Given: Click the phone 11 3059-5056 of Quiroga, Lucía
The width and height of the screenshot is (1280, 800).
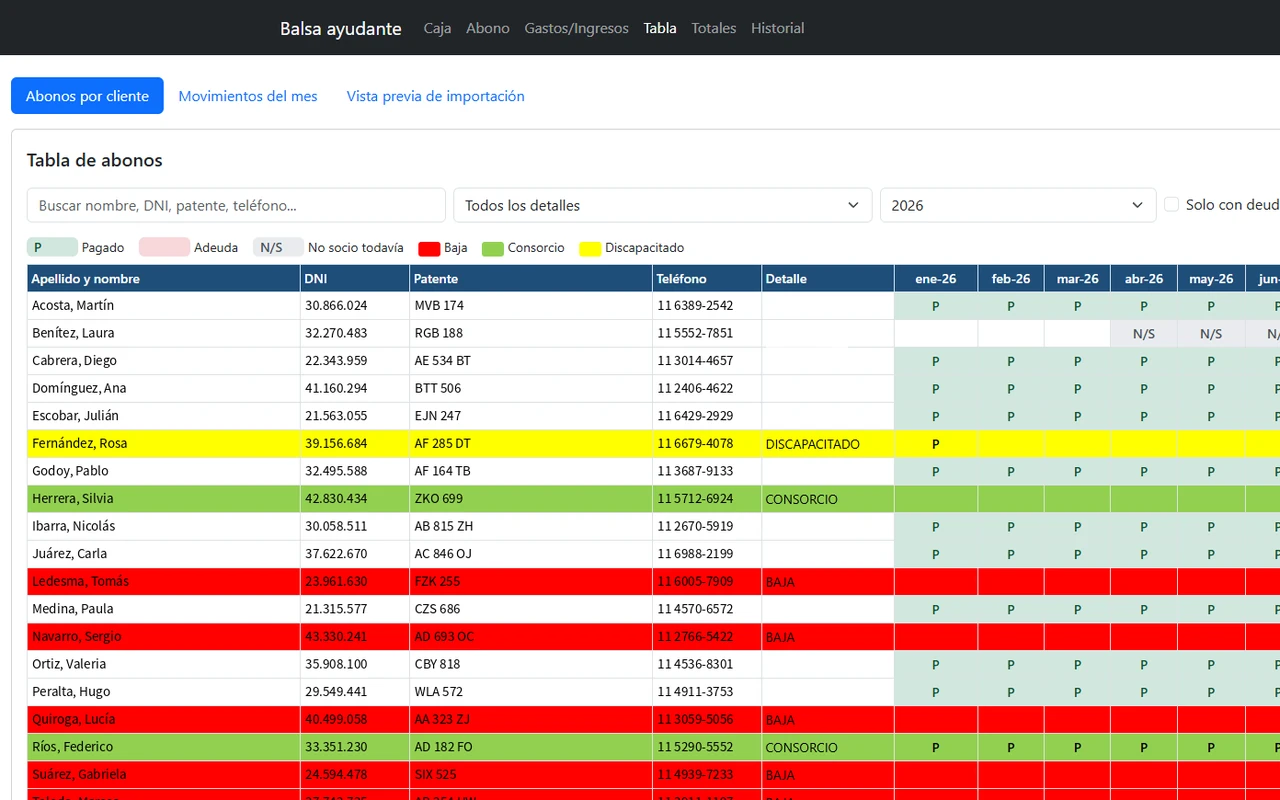Looking at the screenshot, I should point(707,720).
